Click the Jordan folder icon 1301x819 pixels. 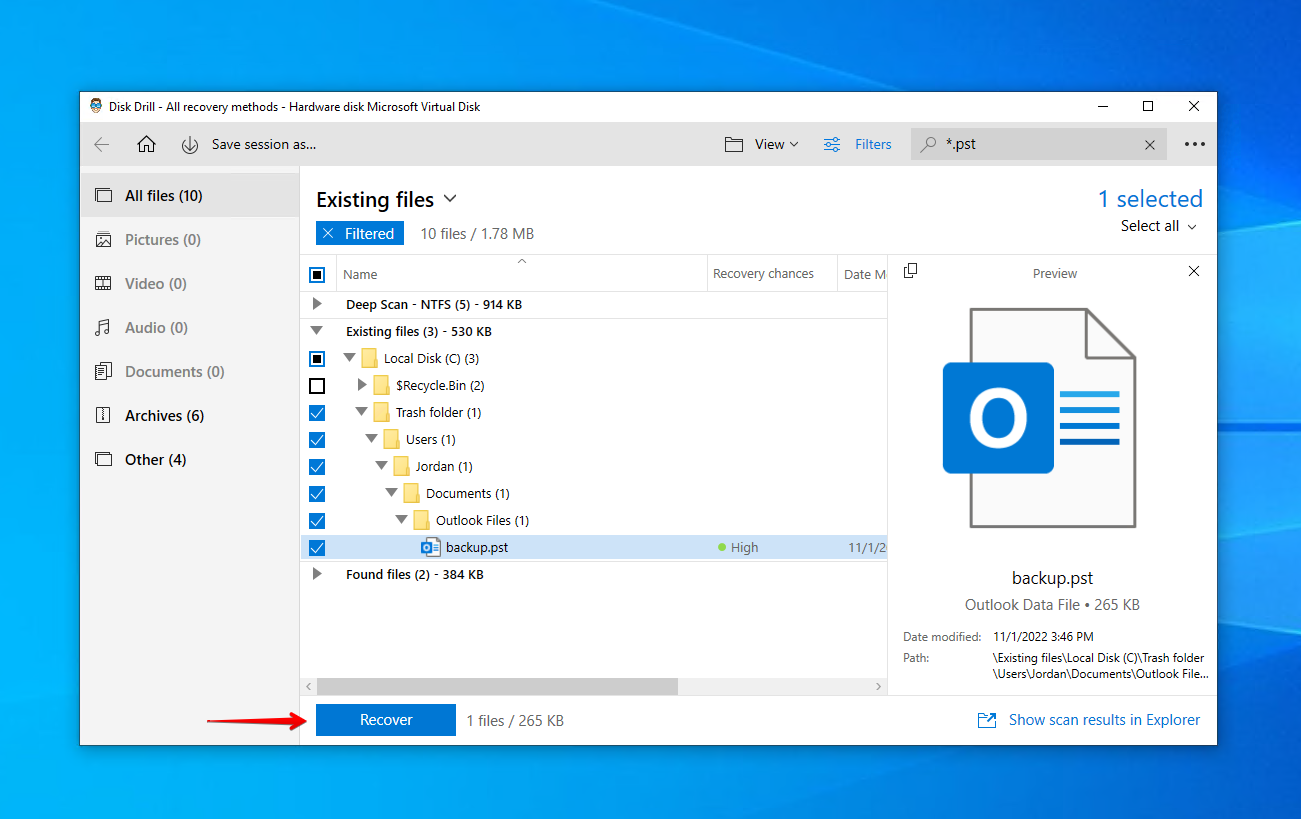[x=401, y=466]
